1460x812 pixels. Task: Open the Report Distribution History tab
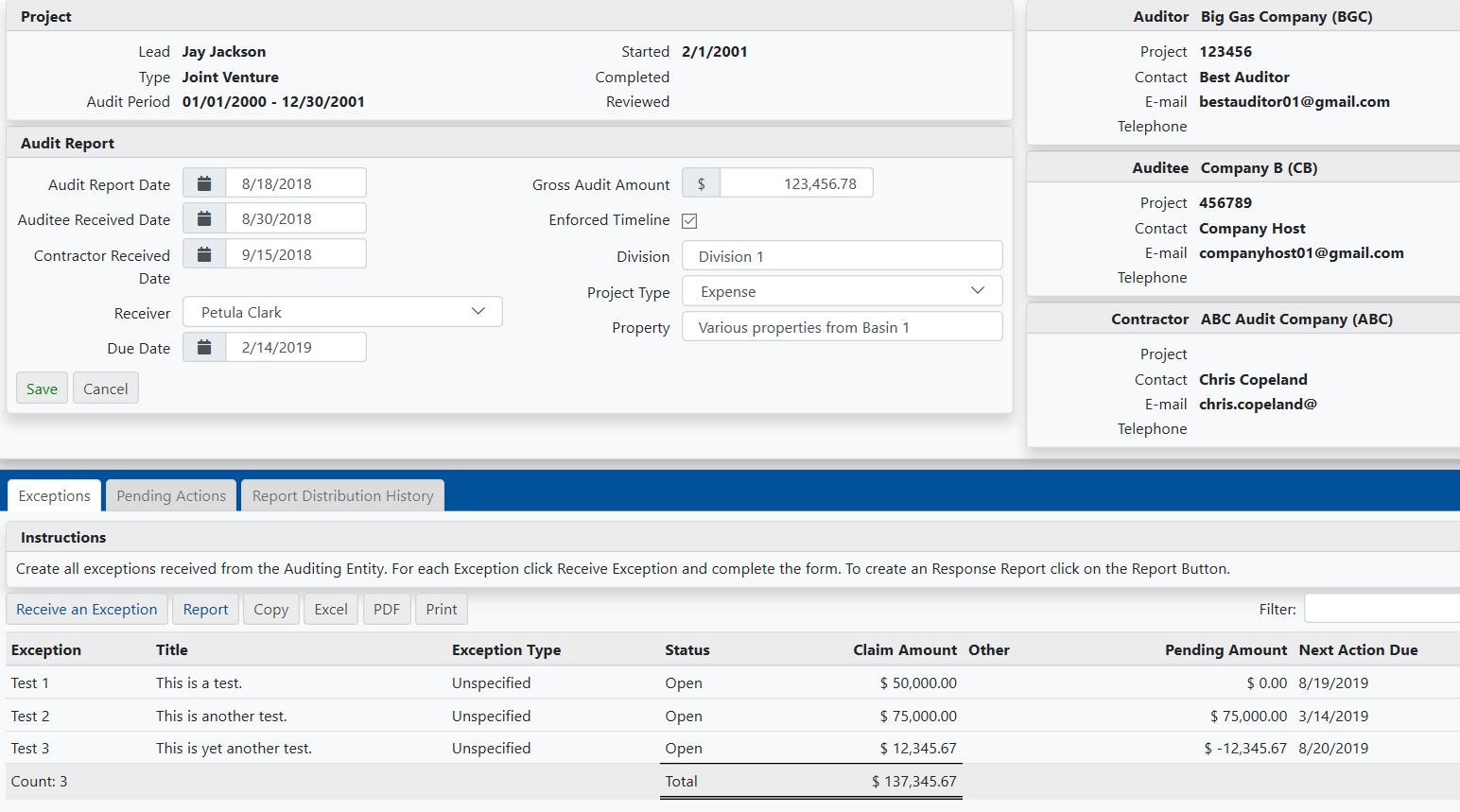point(342,495)
